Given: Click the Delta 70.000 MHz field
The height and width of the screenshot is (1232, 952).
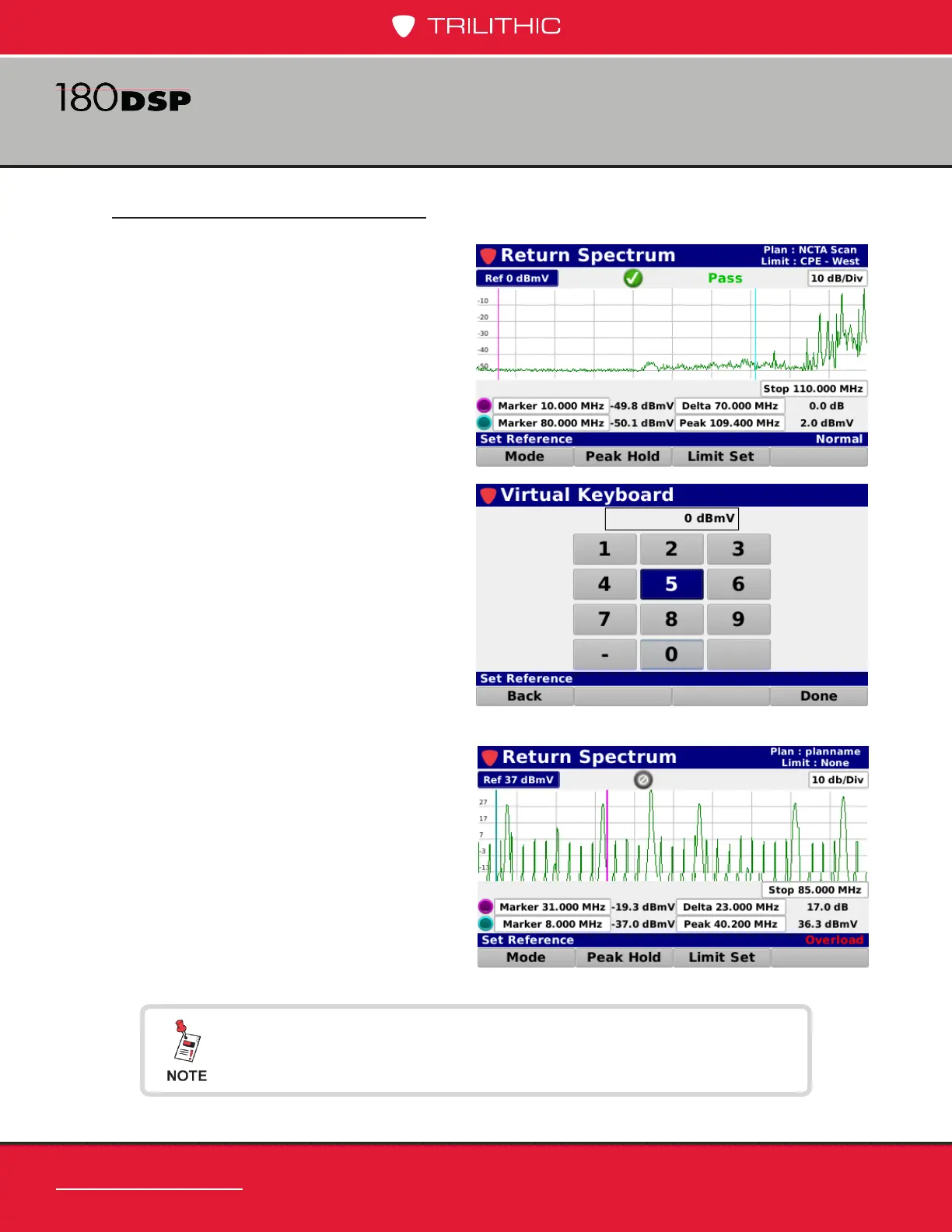Looking at the screenshot, I should point(730,405).
